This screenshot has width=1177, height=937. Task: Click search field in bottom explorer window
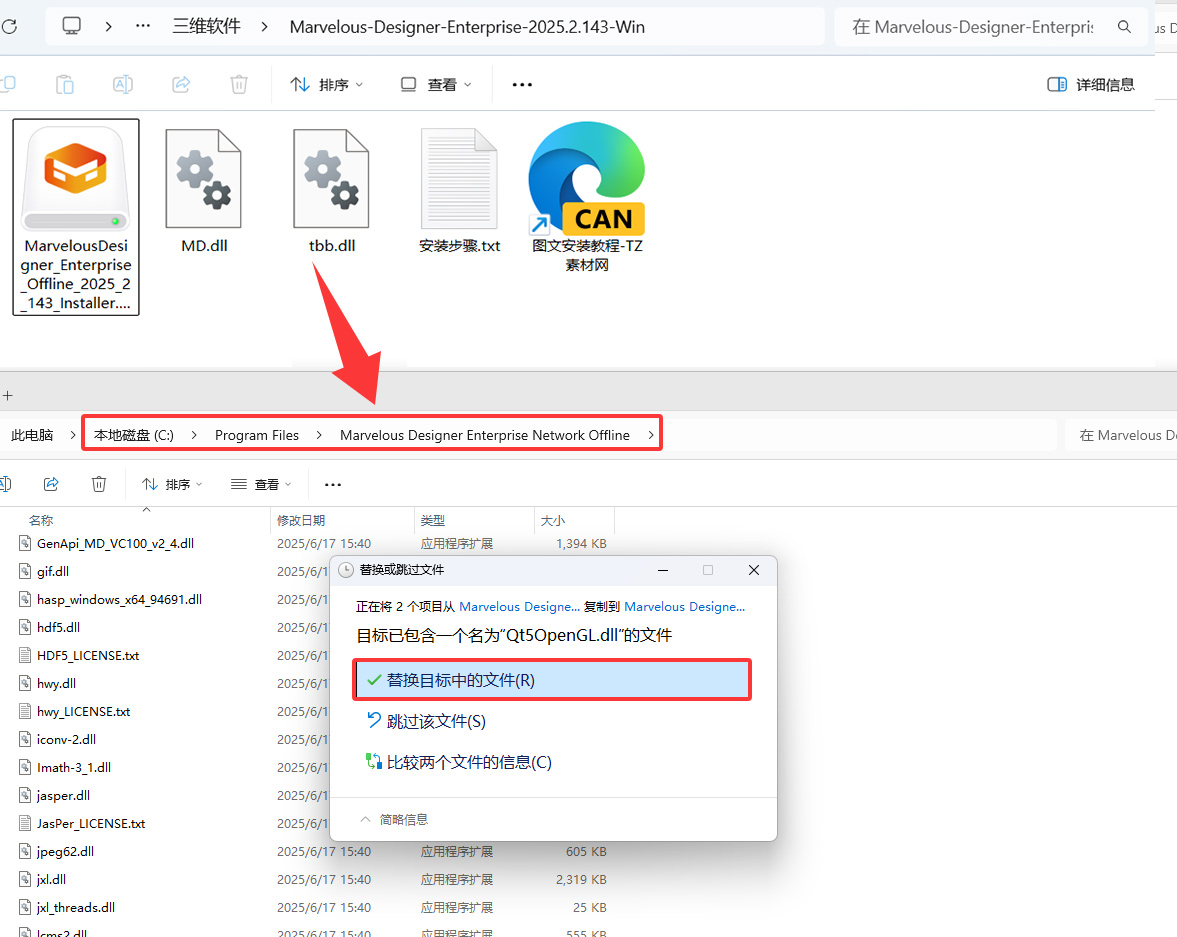coord(1120,435)
